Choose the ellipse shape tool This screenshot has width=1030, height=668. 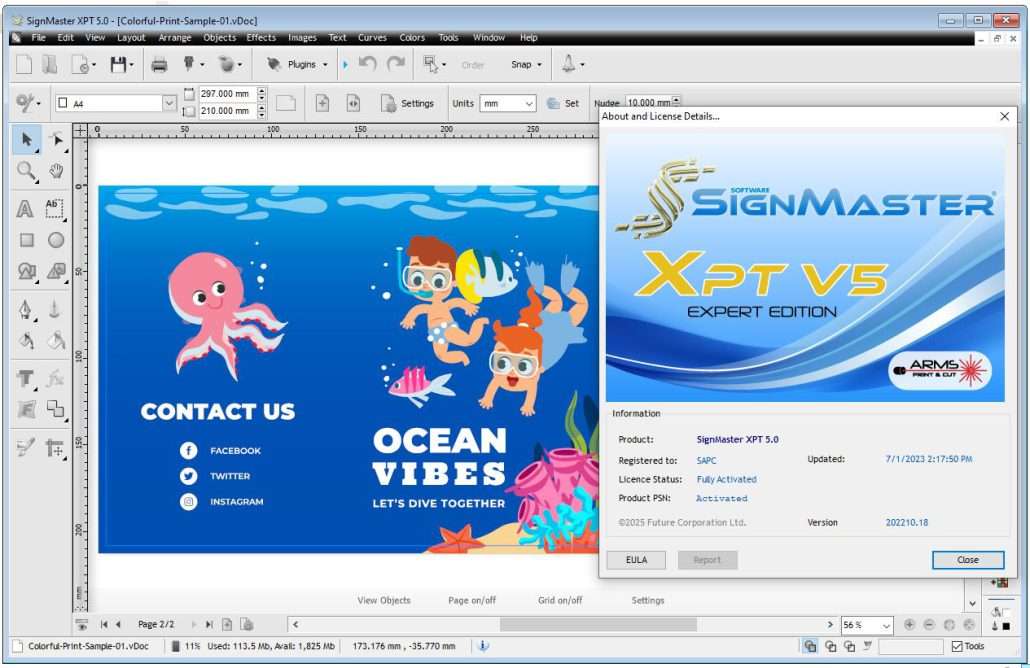coord(56,240)
